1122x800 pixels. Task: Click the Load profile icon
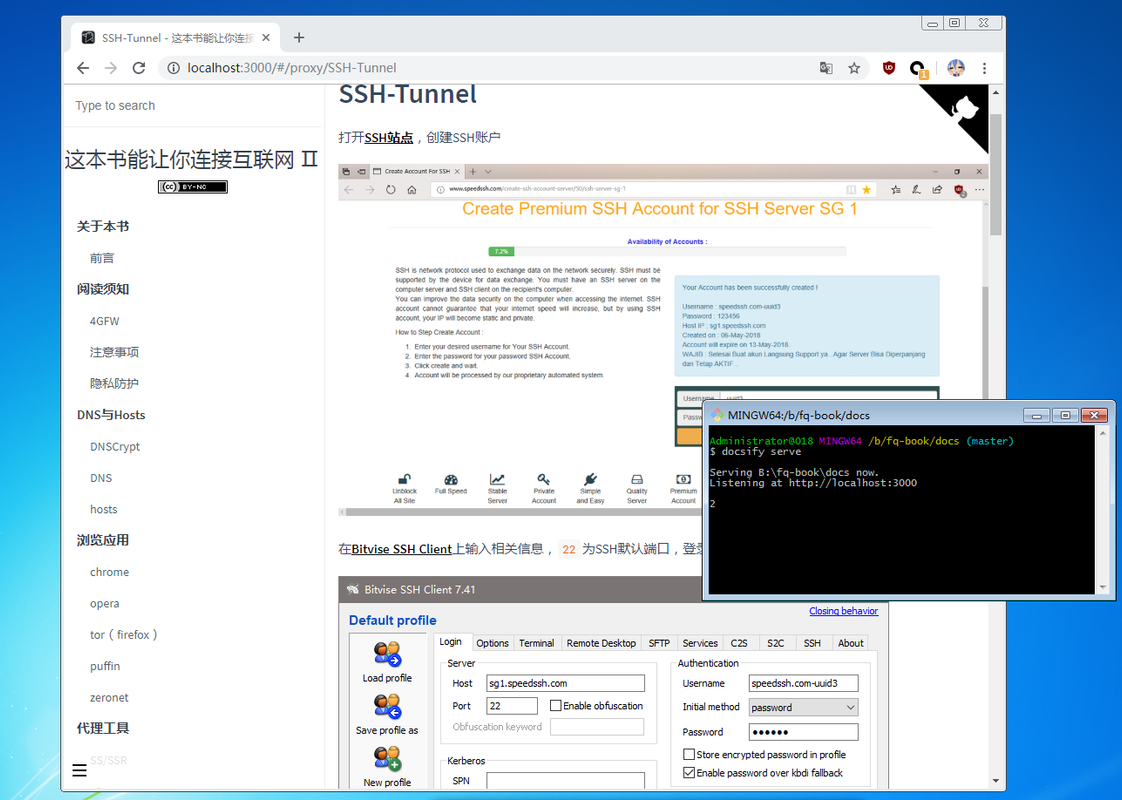(387, 654)
